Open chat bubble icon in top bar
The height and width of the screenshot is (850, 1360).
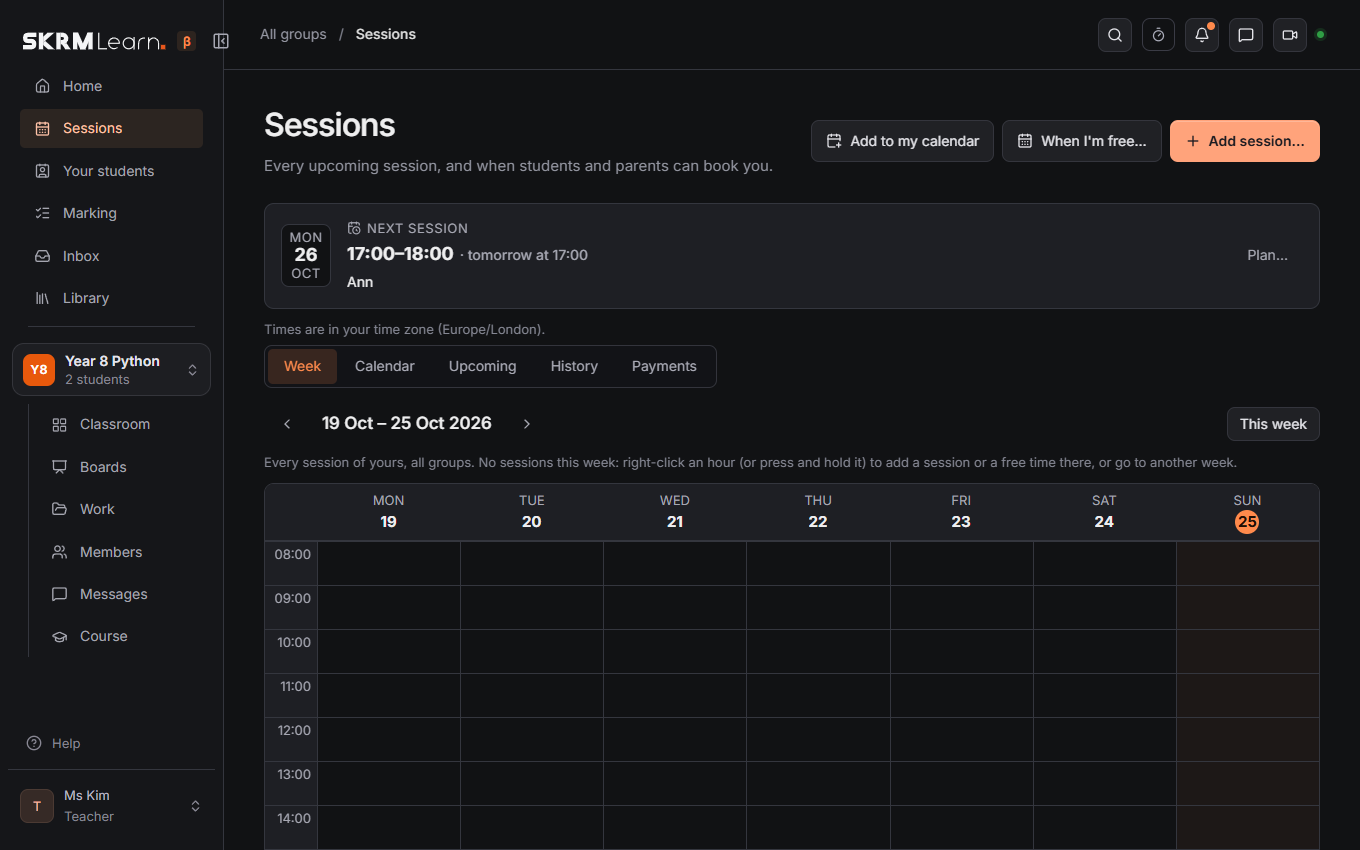(1246, 35)
